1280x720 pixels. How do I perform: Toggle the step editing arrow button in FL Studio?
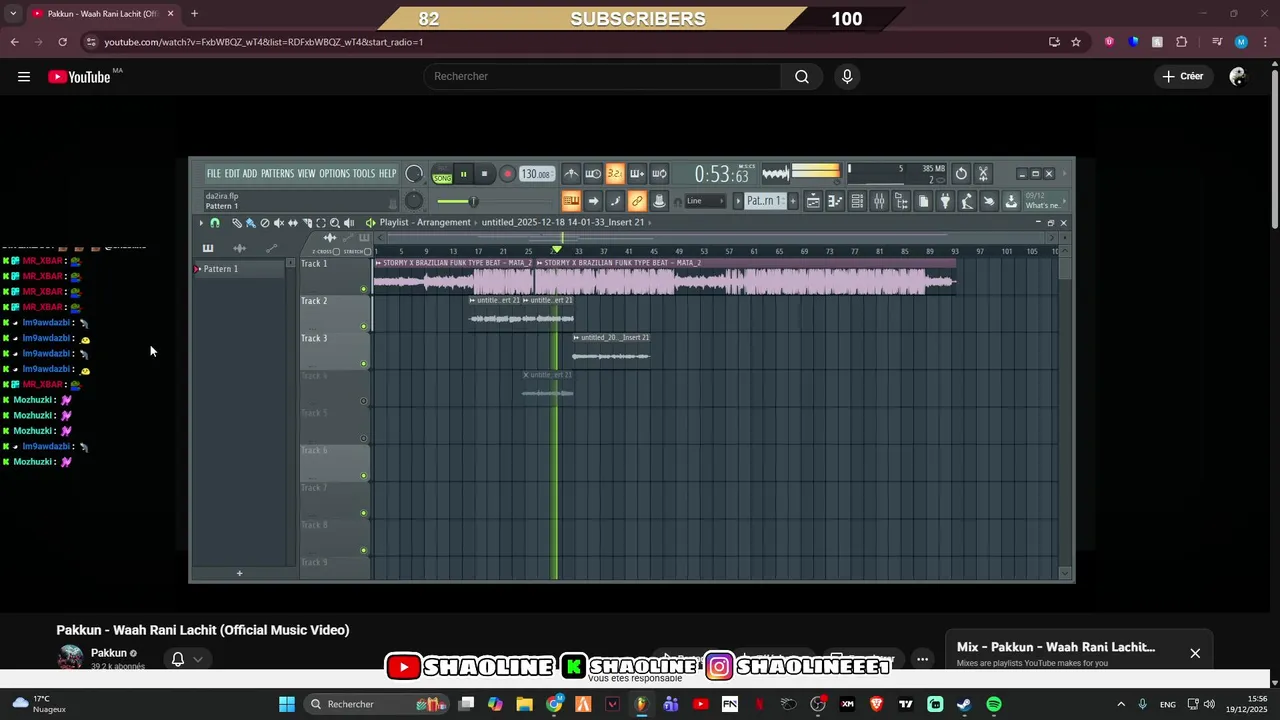pyautogui.click(x=593, y=201)
